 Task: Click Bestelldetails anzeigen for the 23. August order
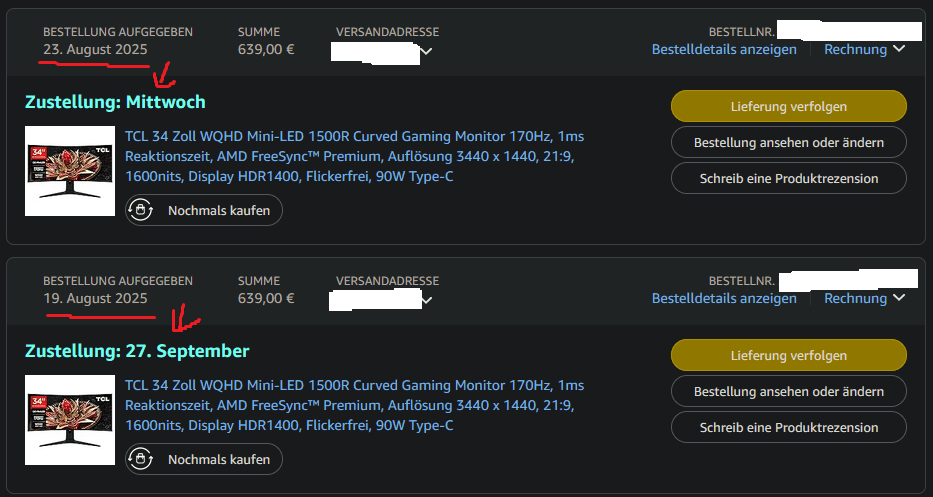pyautogui.click(x=724, y=49)
